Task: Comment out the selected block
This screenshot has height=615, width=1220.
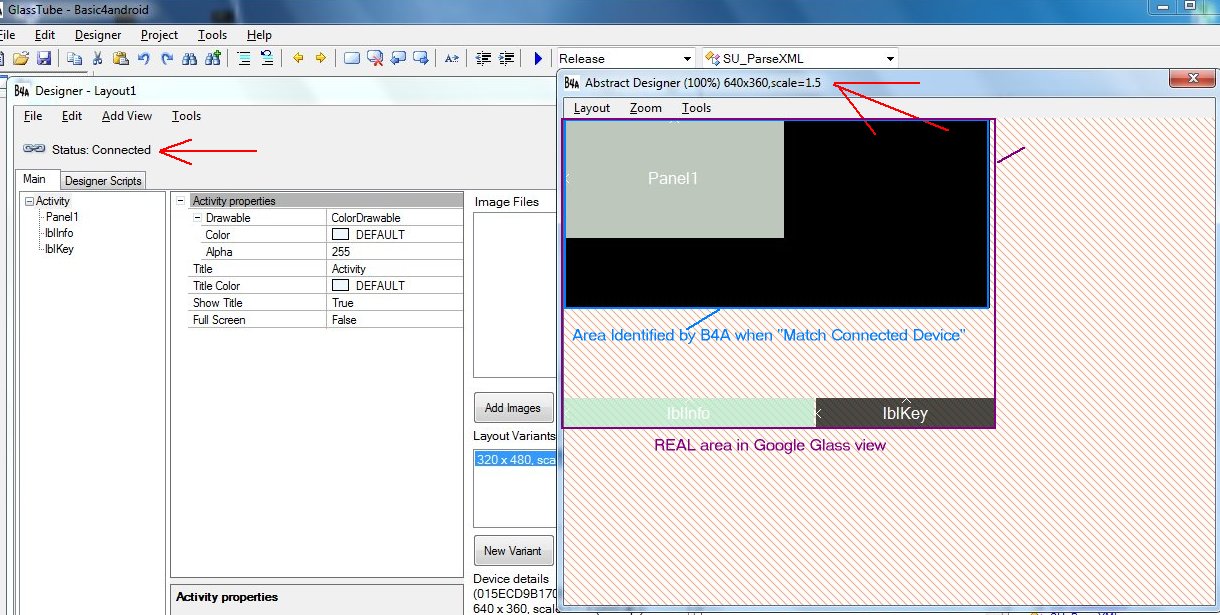Action: pos(243,58)
